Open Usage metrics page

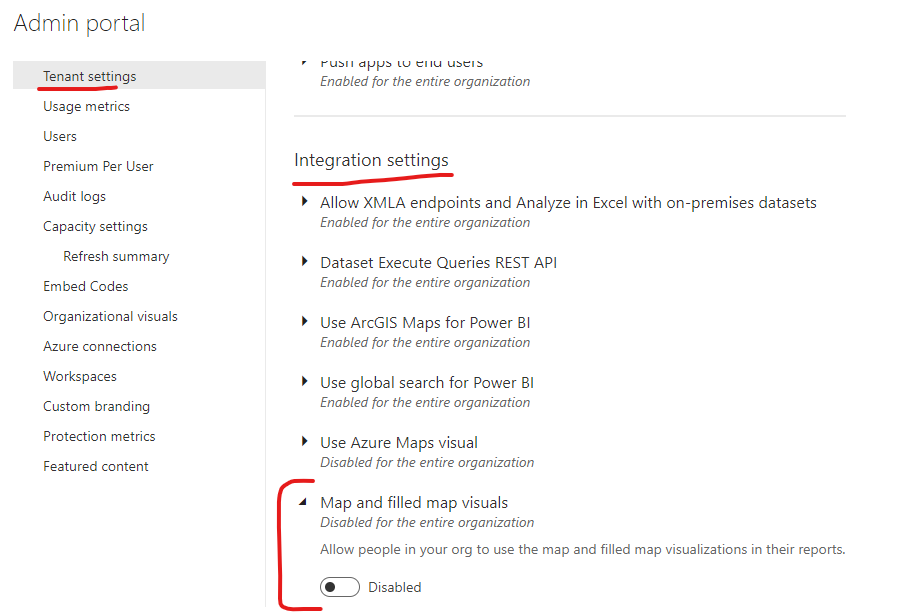click(87, 106)
